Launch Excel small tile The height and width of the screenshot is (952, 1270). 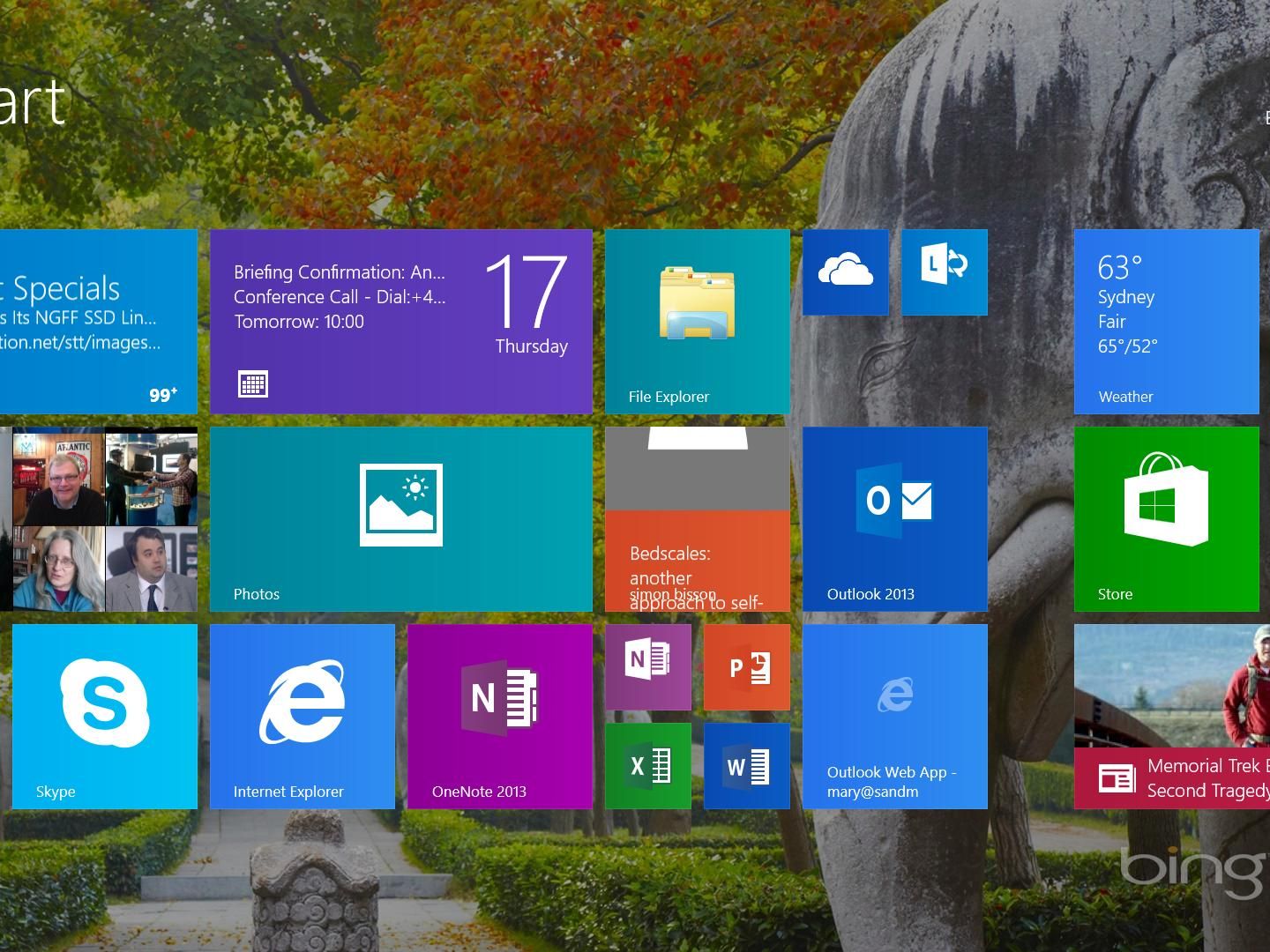tap(648, 766)
